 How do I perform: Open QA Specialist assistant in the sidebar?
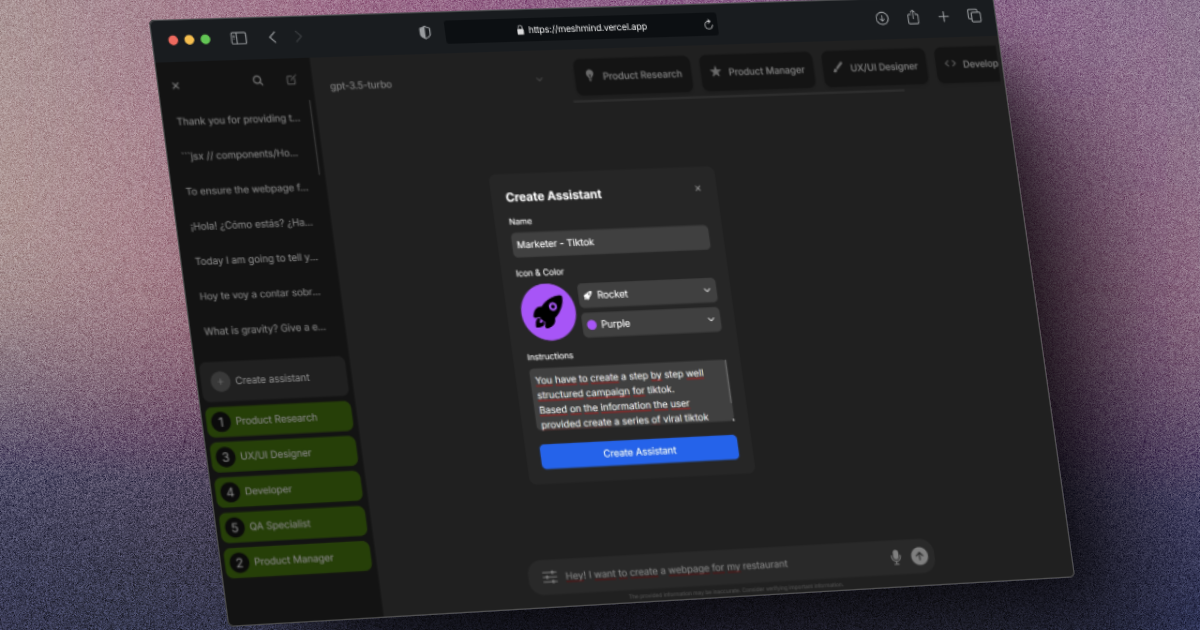tap(293, 524)
